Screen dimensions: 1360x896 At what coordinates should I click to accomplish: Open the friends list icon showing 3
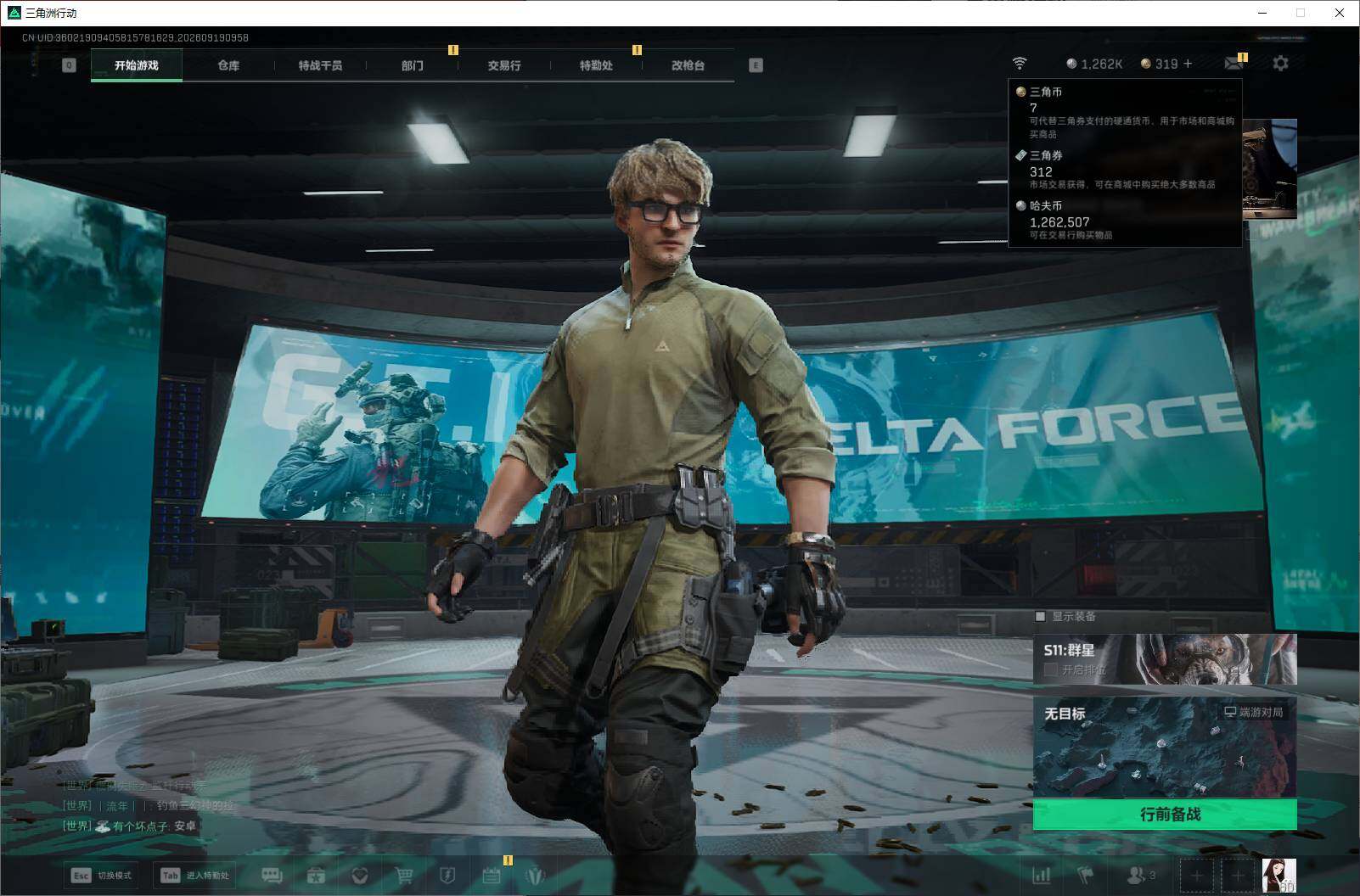click(1141, 875)
